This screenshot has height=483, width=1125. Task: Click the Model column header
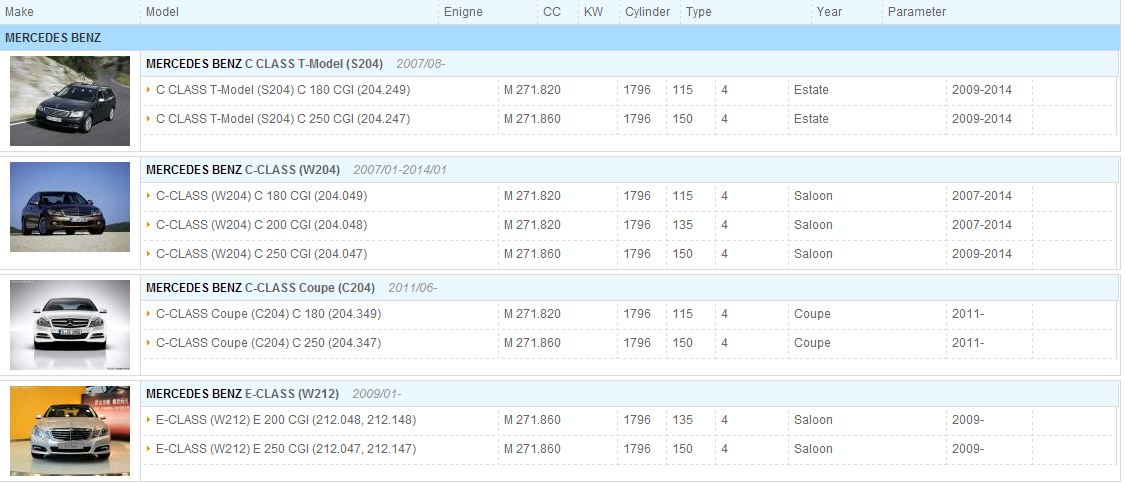[162, 11]
